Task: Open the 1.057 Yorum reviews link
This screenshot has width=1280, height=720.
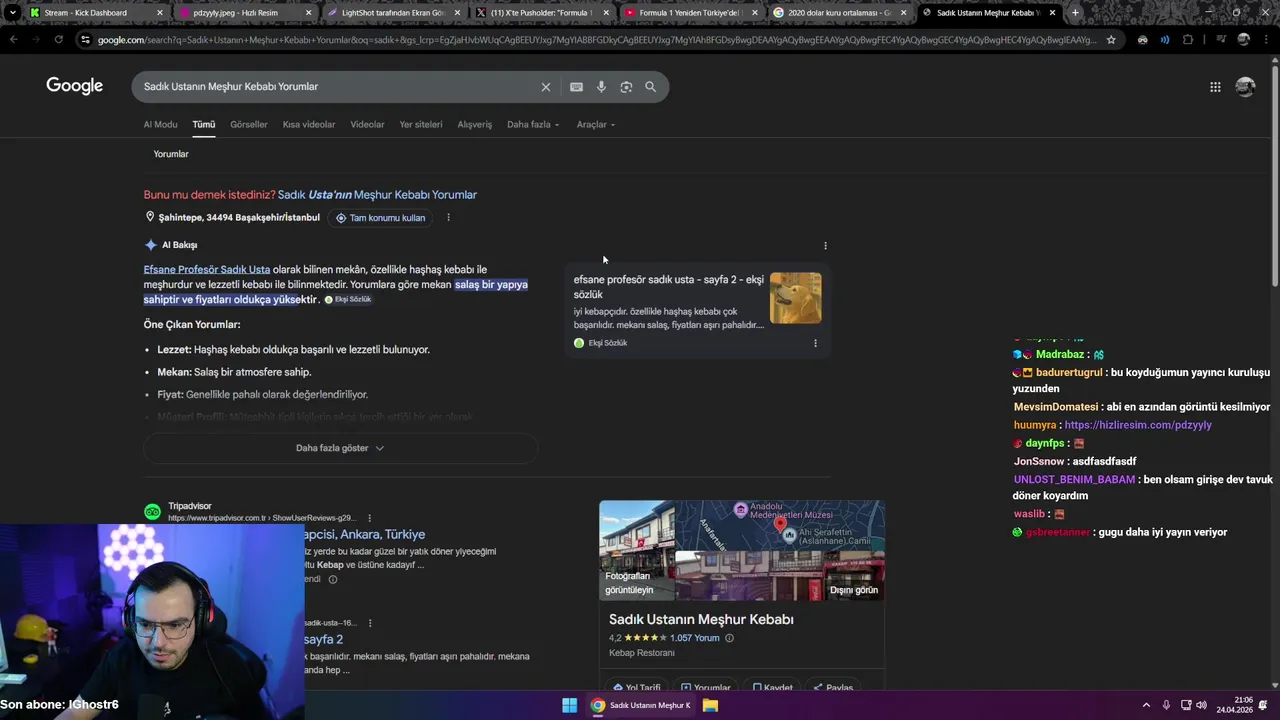Action: pyautogui.click(x=695, y=638)
